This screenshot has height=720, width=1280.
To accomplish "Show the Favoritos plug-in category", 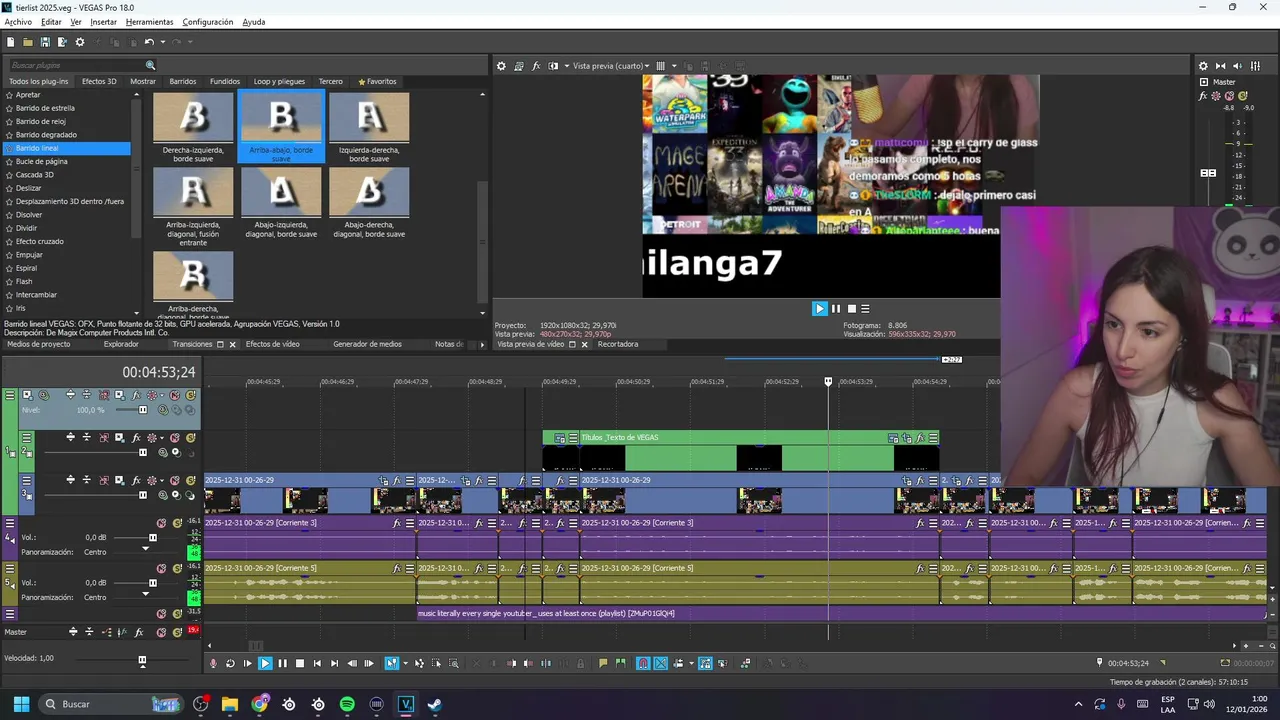I will [x=377, y=81].
